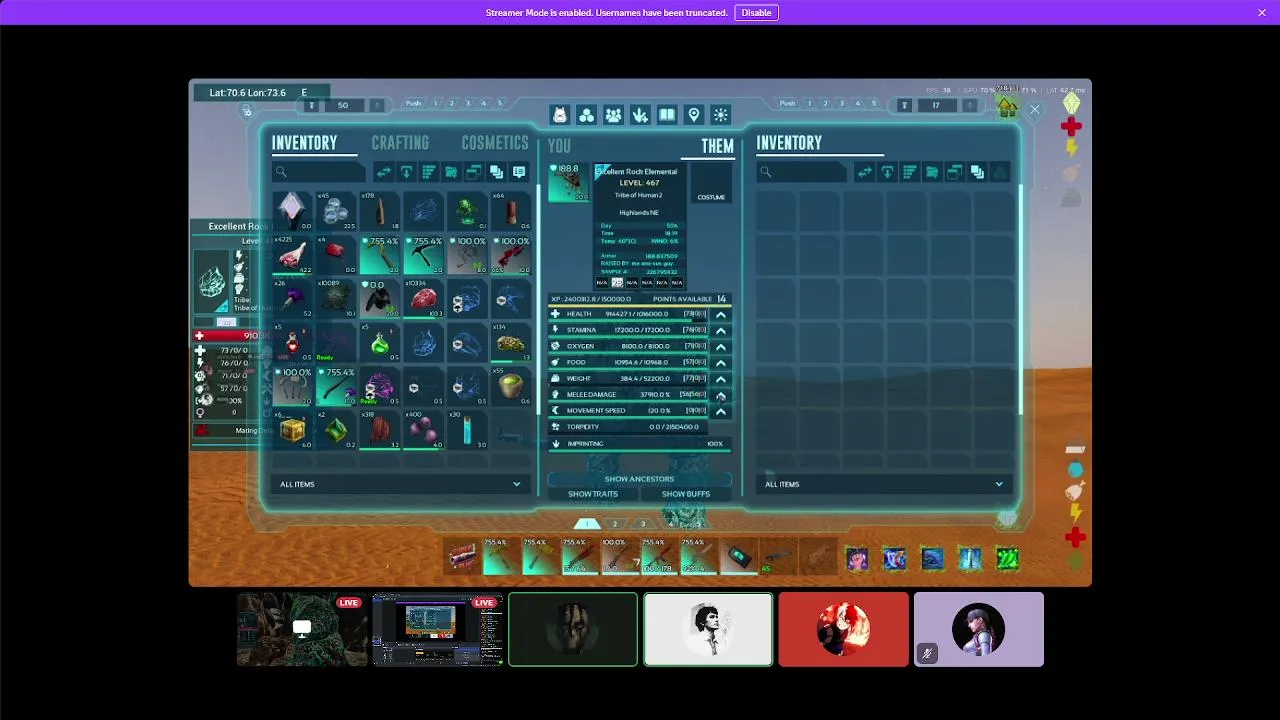Image resolution: width=1280 pixels, height=720 pixels.
Task: Click the drop-items icon in right inventory toolbar
Action: pos(887,172)
